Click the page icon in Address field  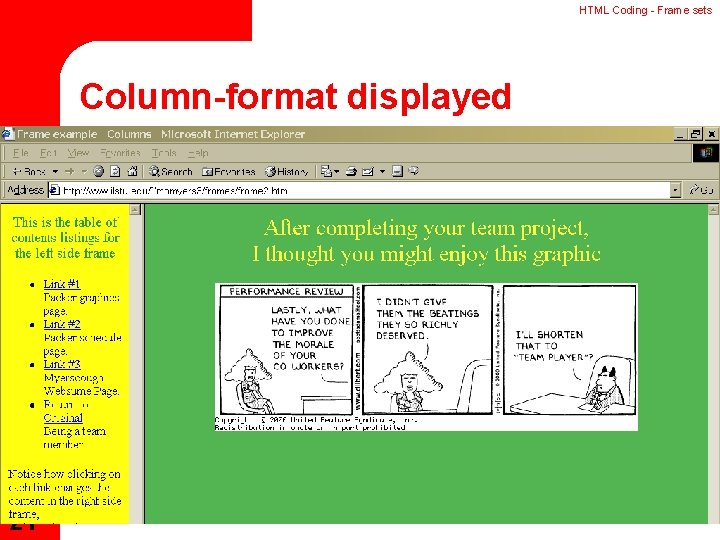[x=55, y=190]
